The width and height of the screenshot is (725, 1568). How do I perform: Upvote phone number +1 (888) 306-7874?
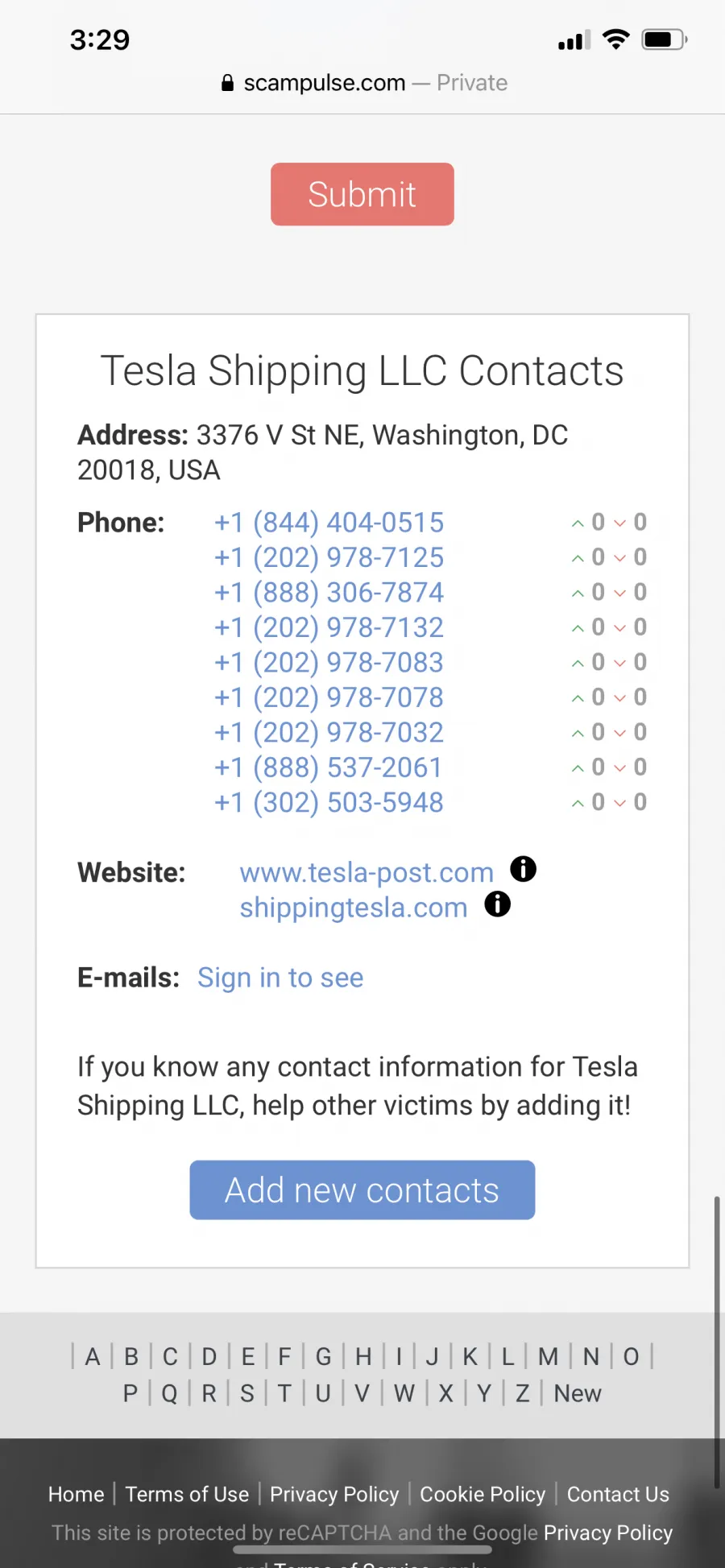pyautogui.click(x=578, y=594)
